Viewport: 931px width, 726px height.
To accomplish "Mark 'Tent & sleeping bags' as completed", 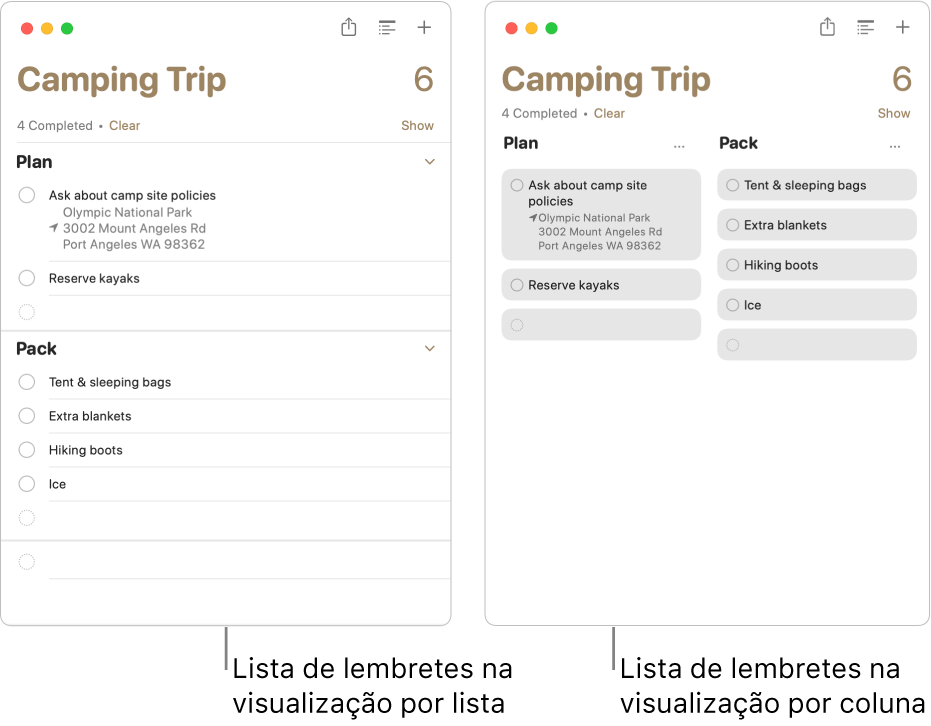I will tap(27, 382).
